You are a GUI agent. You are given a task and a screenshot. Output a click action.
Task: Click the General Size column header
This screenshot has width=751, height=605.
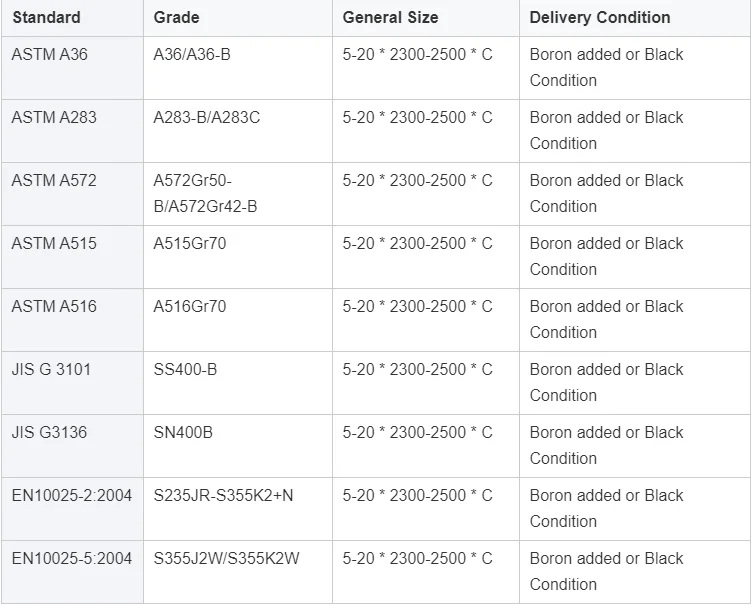[x=390, y=17]
